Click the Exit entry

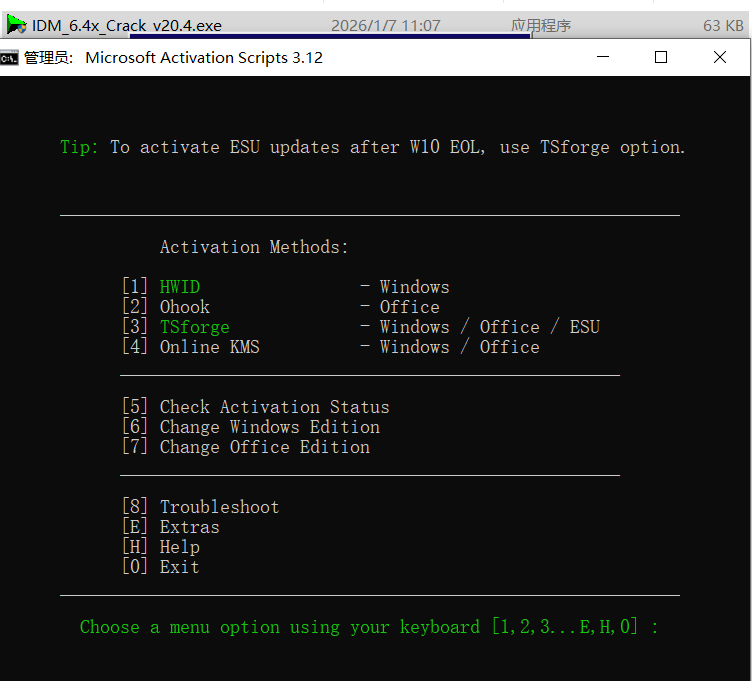tap(180, 567)
